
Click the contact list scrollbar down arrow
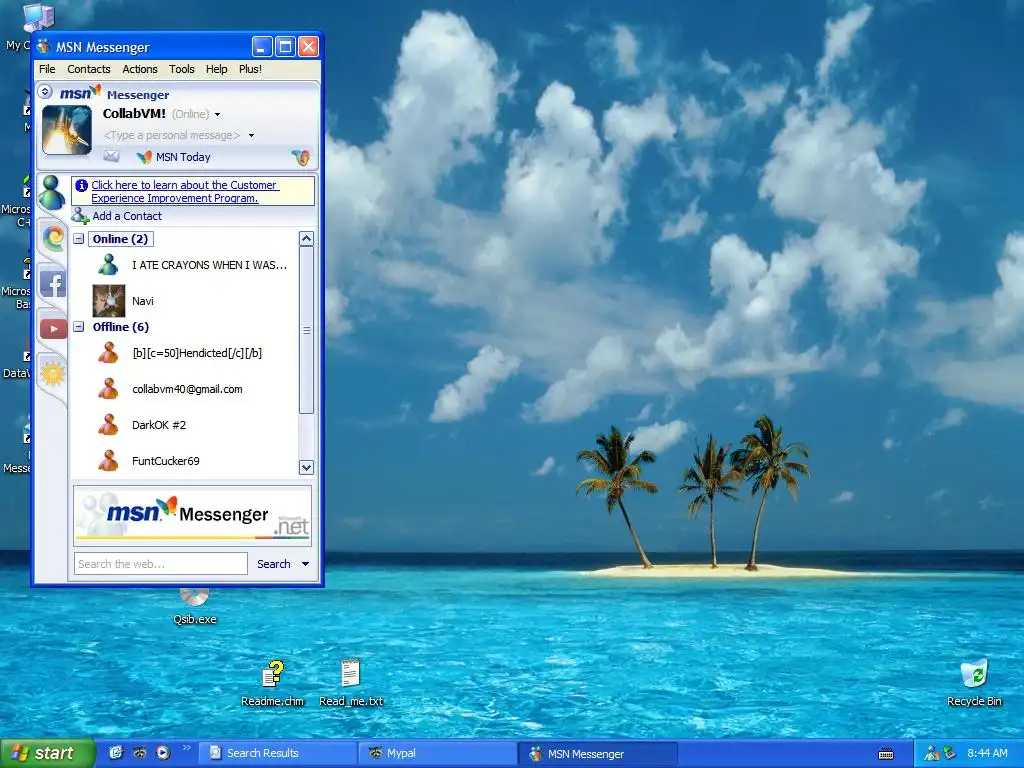[306, 468]
